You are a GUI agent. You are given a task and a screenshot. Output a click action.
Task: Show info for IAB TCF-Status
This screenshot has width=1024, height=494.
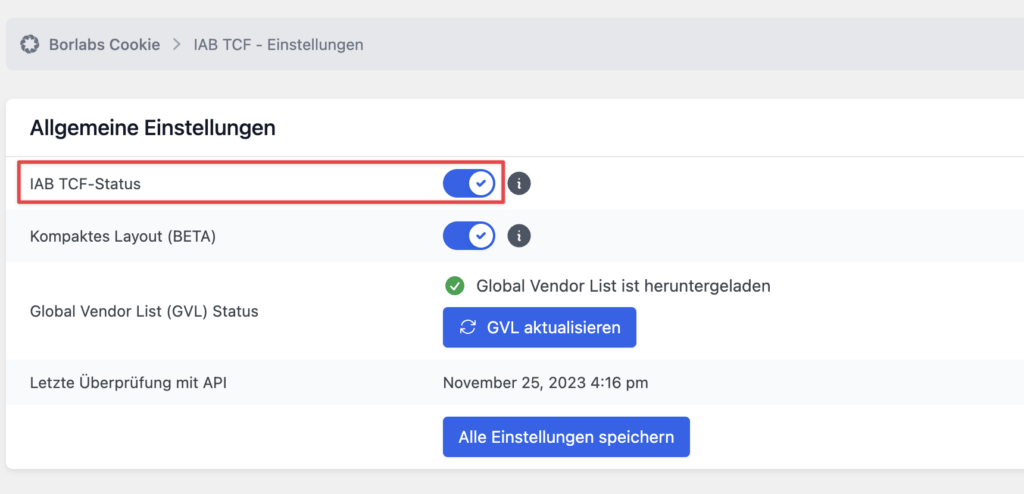519,184
